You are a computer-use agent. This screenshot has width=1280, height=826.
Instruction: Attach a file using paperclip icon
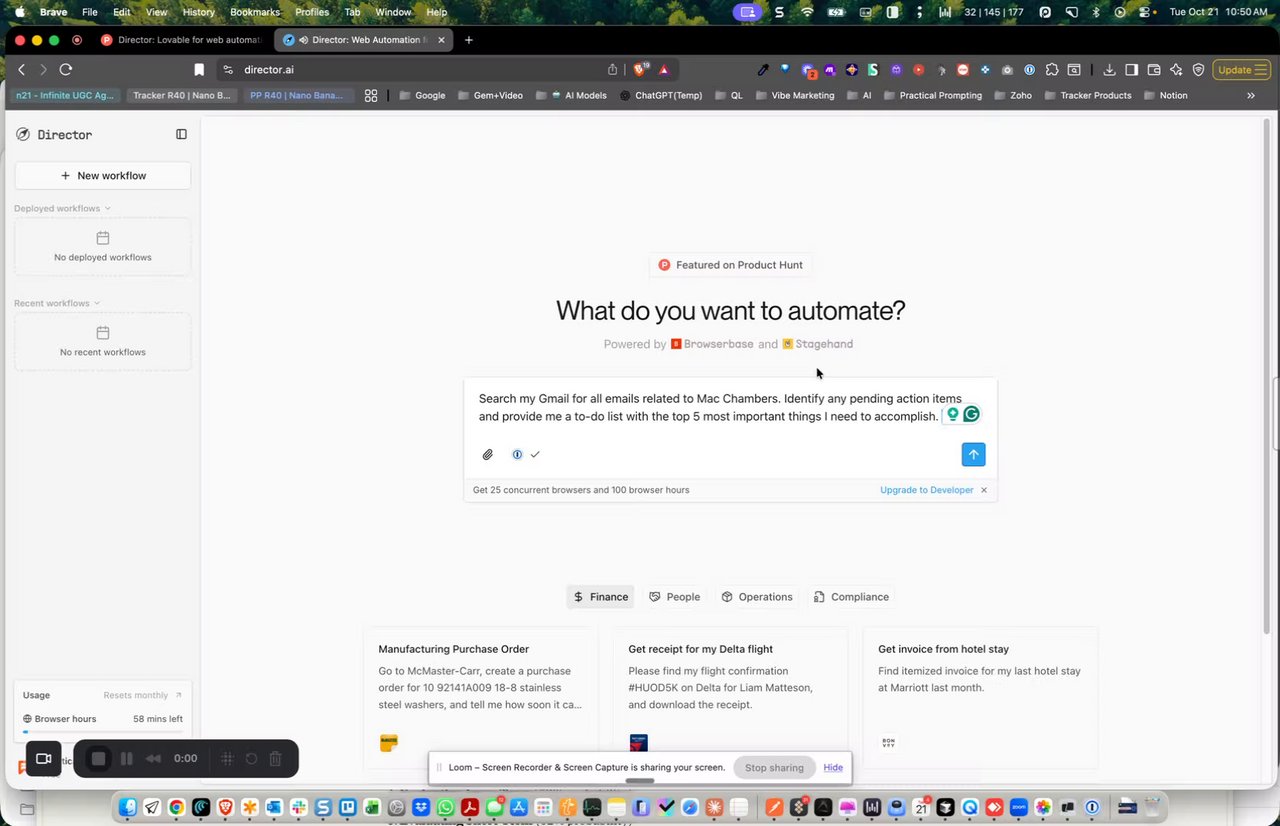click(x=488, y=454)
